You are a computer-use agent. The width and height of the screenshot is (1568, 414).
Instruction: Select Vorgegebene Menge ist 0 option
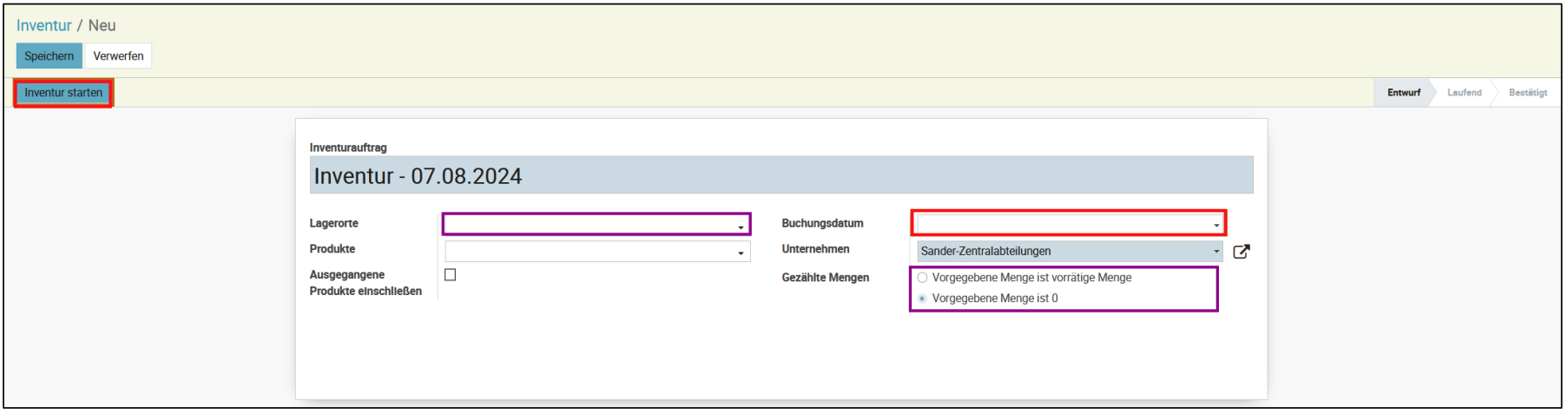(x=922, y=299)
